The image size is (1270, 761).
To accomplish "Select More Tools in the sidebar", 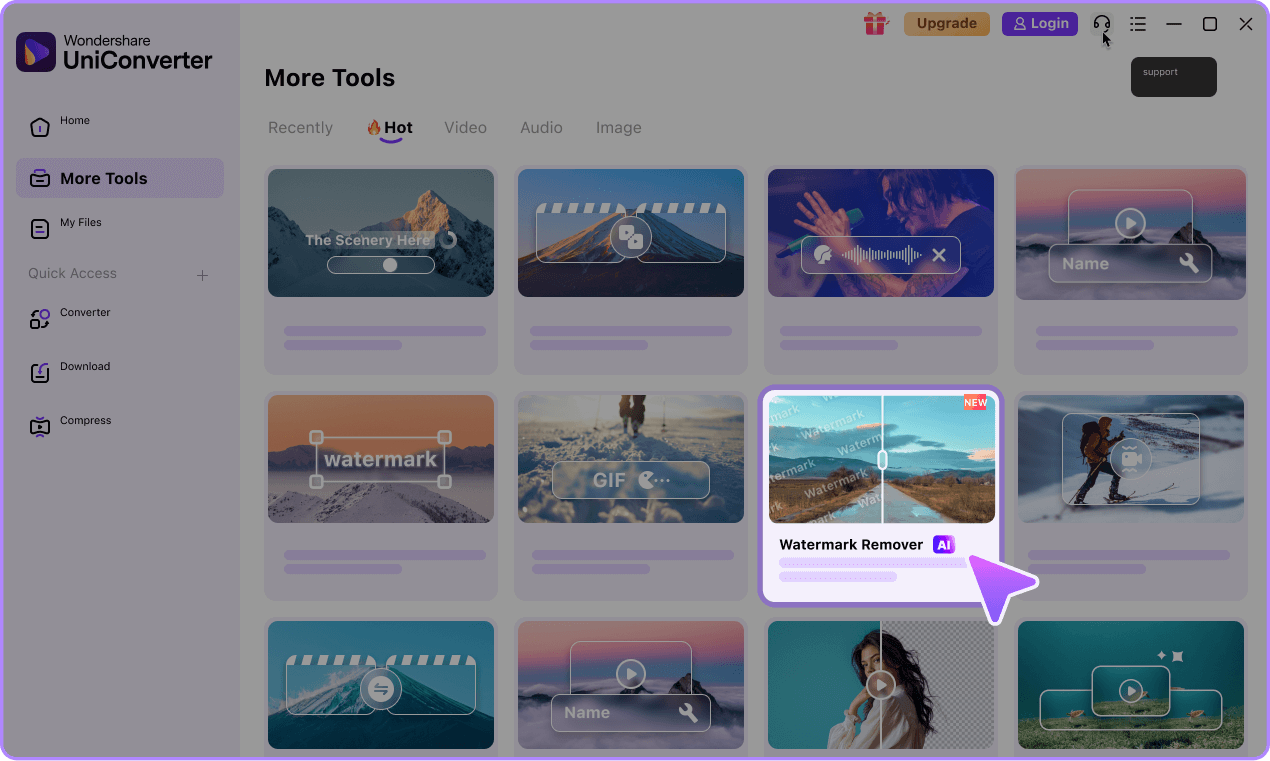I will [120, 178].
